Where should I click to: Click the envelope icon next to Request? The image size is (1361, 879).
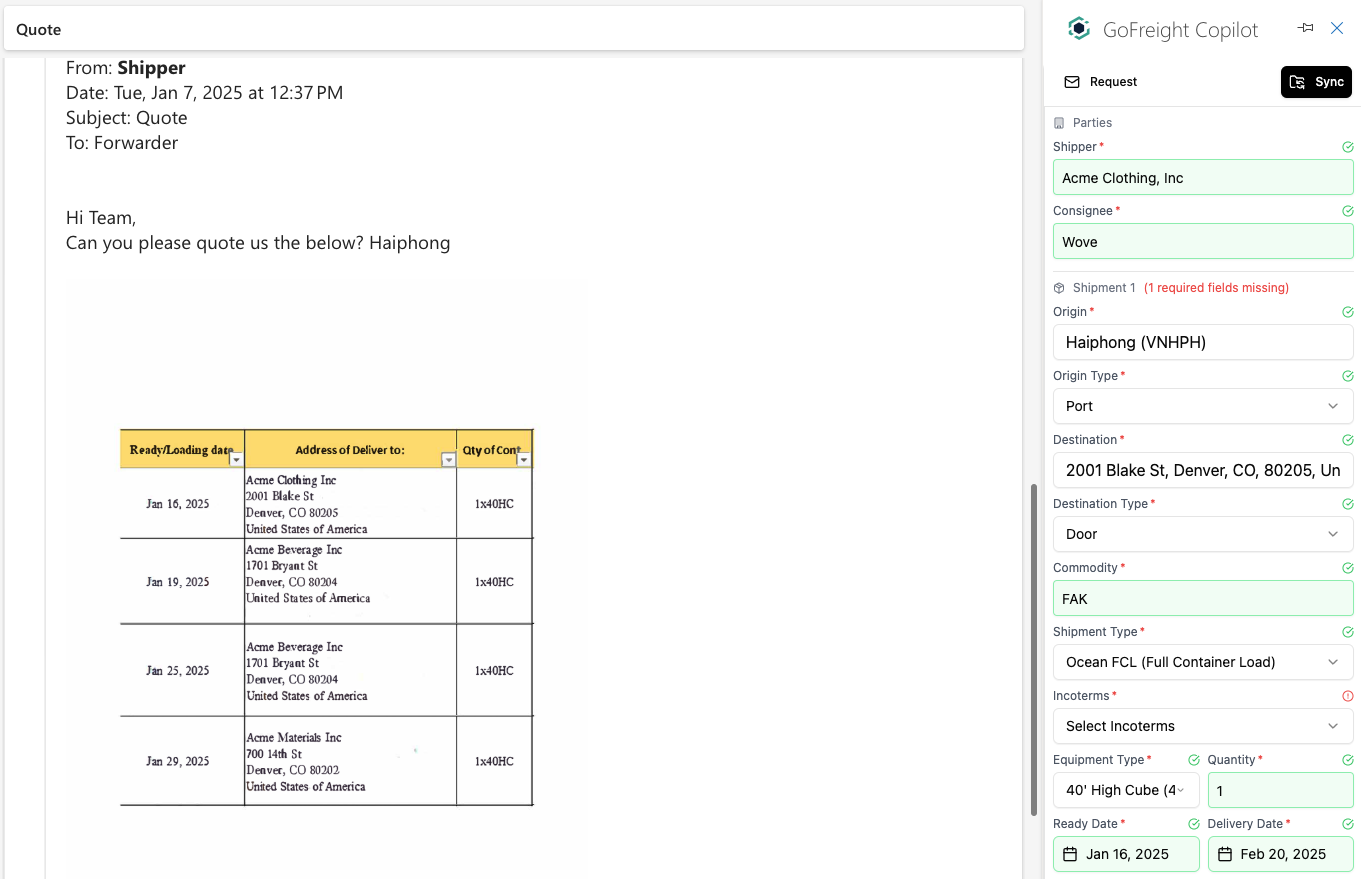click(x=1072, y=82)
